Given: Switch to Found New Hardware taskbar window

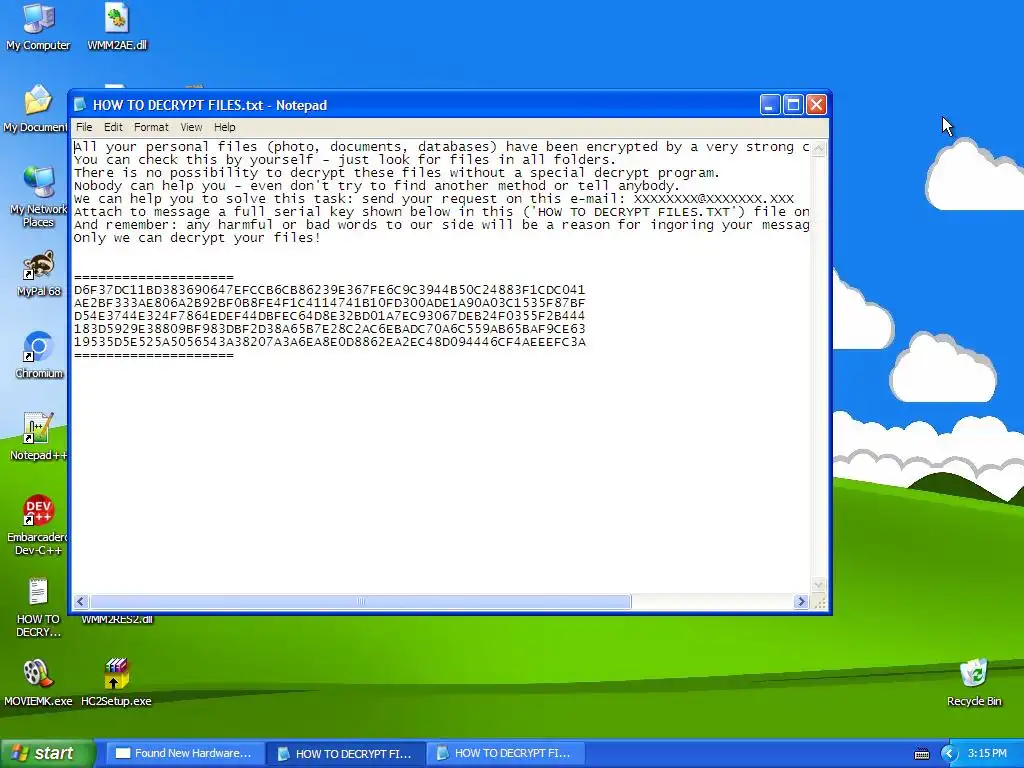Looking at the screenshot, I should (x=185, y=754).
